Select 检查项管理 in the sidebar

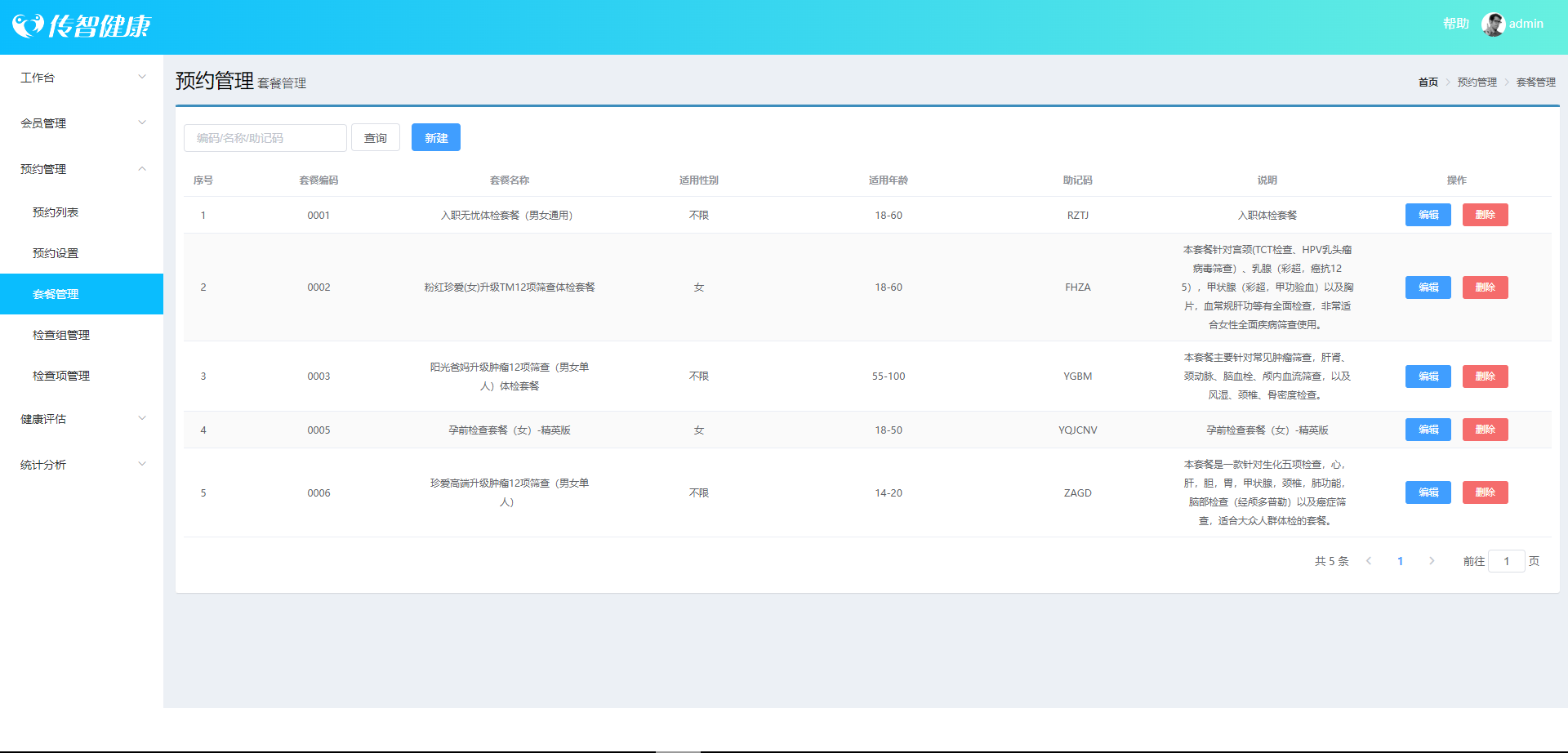pos(82,376)
